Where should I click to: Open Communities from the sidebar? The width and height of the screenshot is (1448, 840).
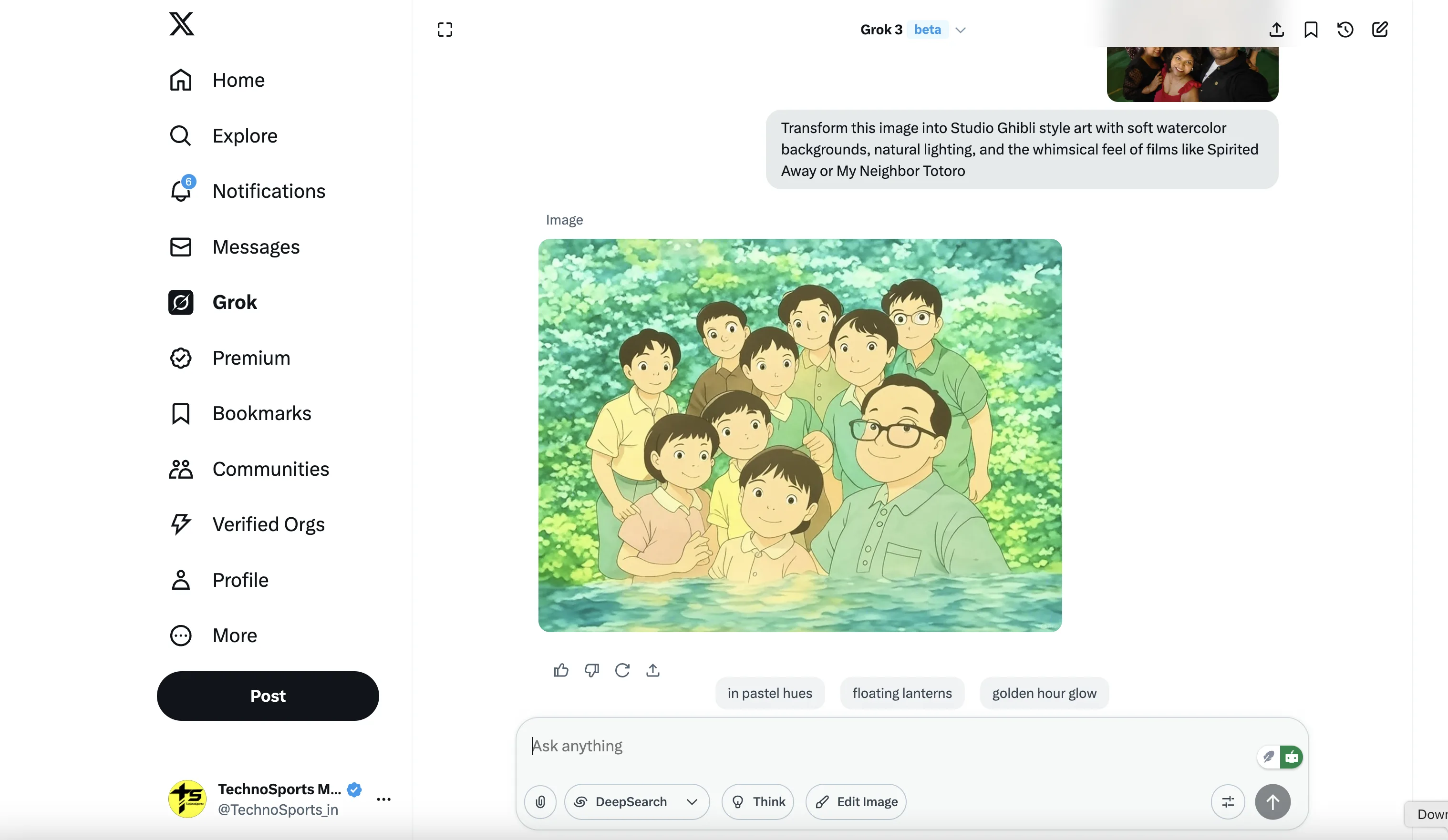270,469
